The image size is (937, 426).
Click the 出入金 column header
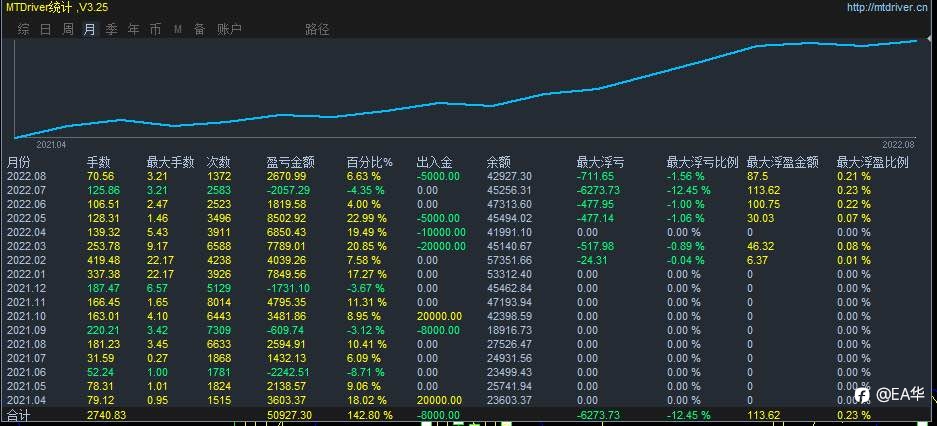coord(434,163)
